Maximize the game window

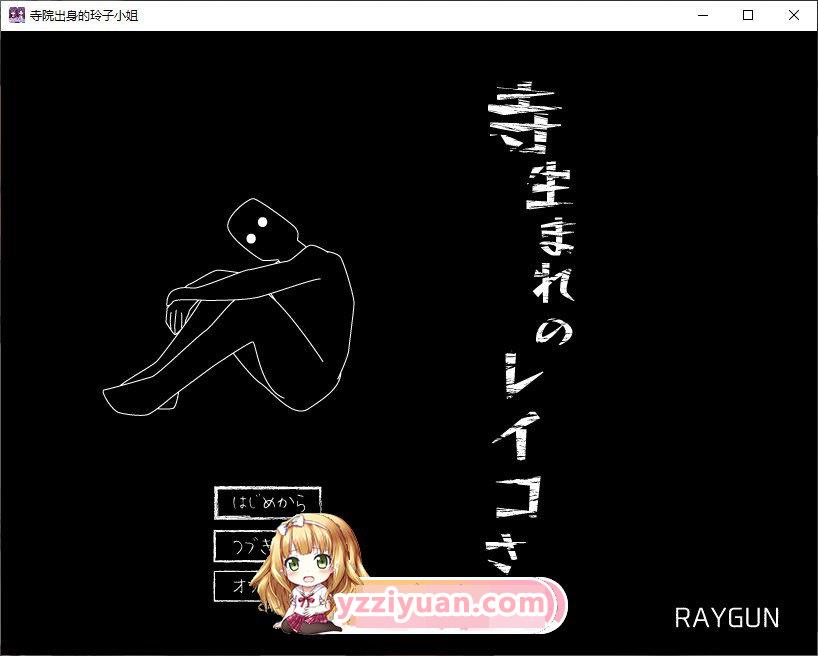[748, 15]
